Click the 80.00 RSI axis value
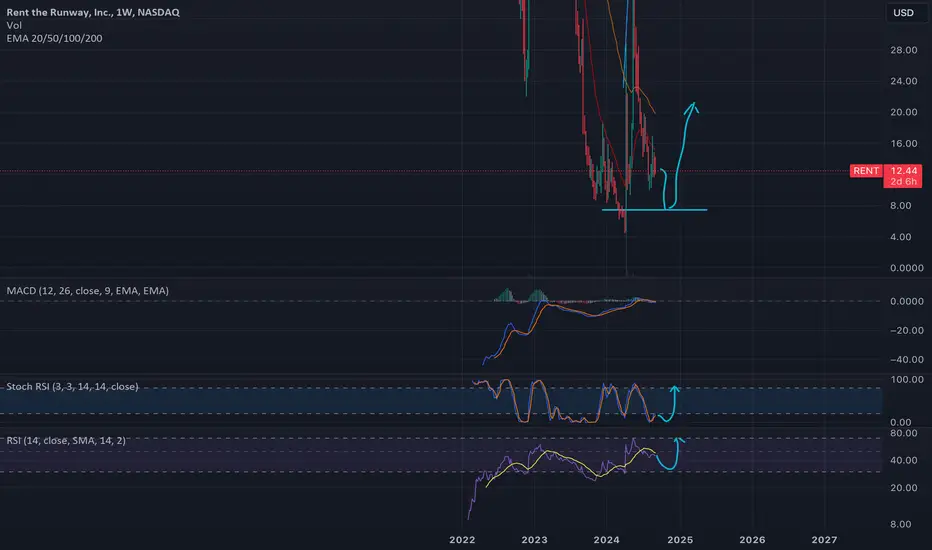This screenshot has height=550, width=932. coord(903,433)
